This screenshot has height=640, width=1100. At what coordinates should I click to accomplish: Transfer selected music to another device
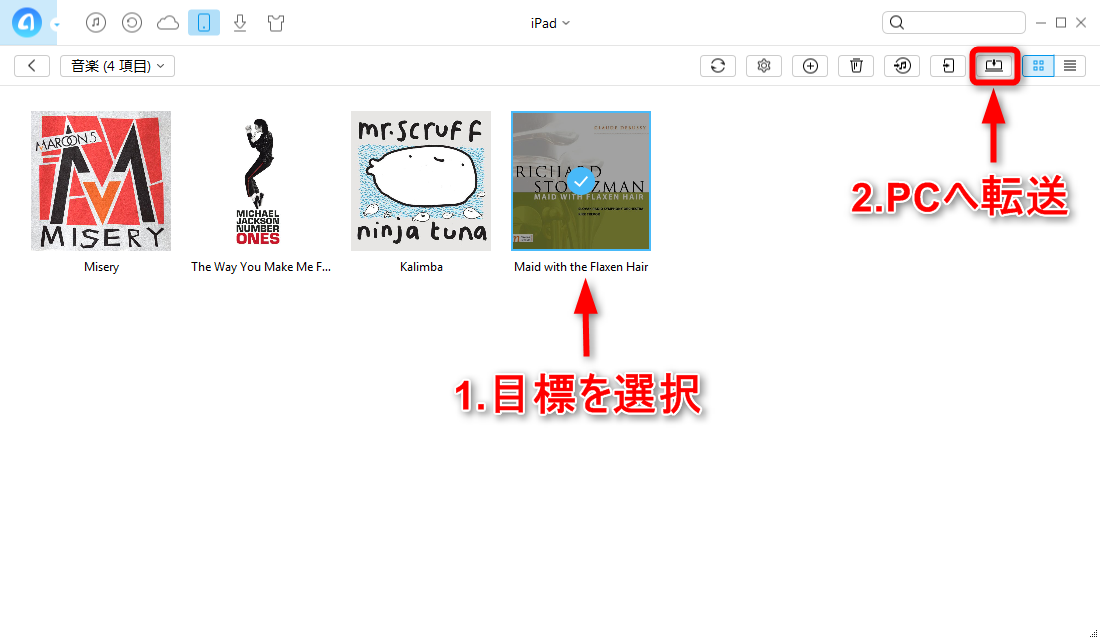[x=948, y=65]
